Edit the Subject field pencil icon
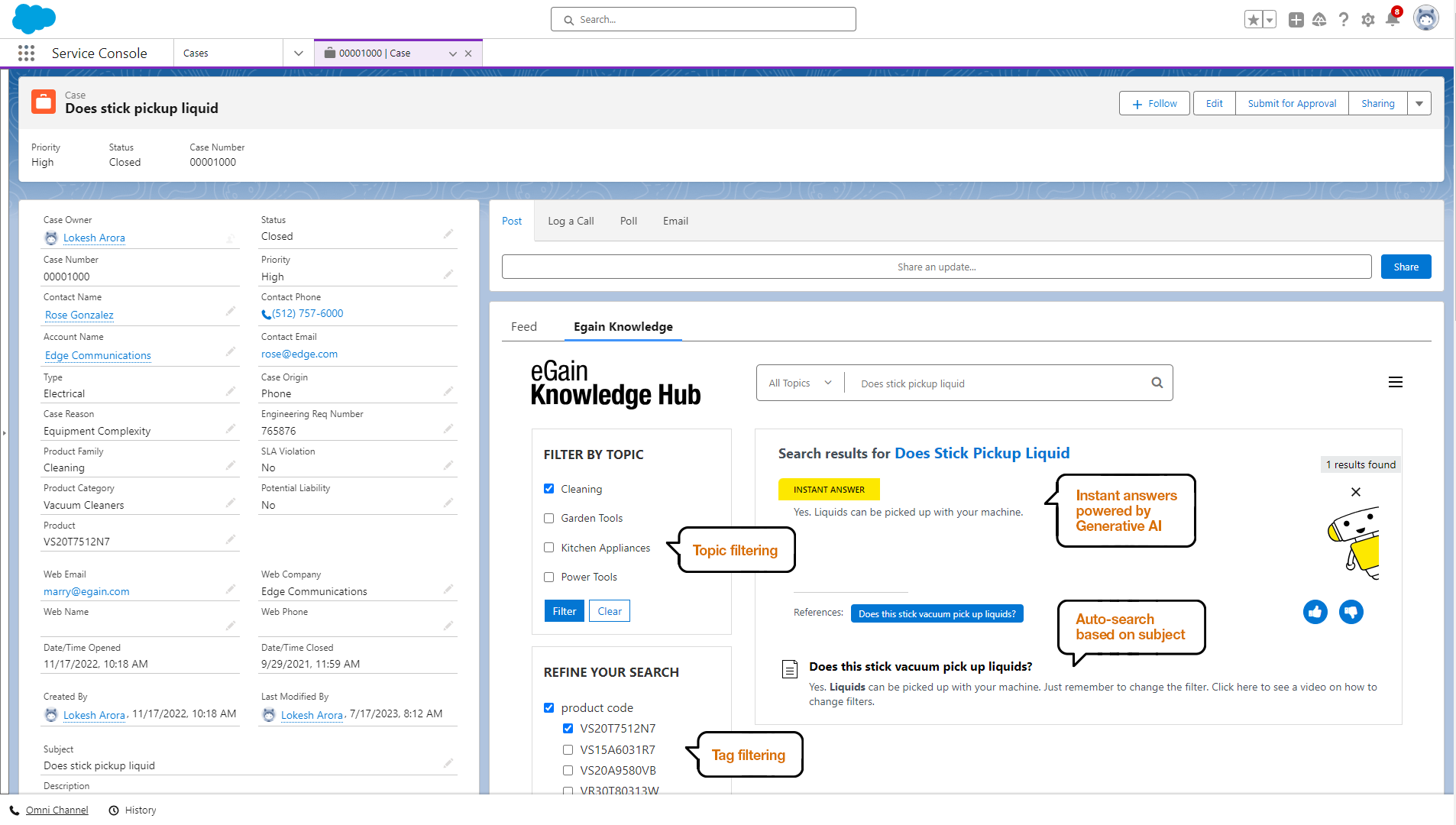The height and width of the screenshot is (825, 1456). pyautogui.click(x=448, y=763)
